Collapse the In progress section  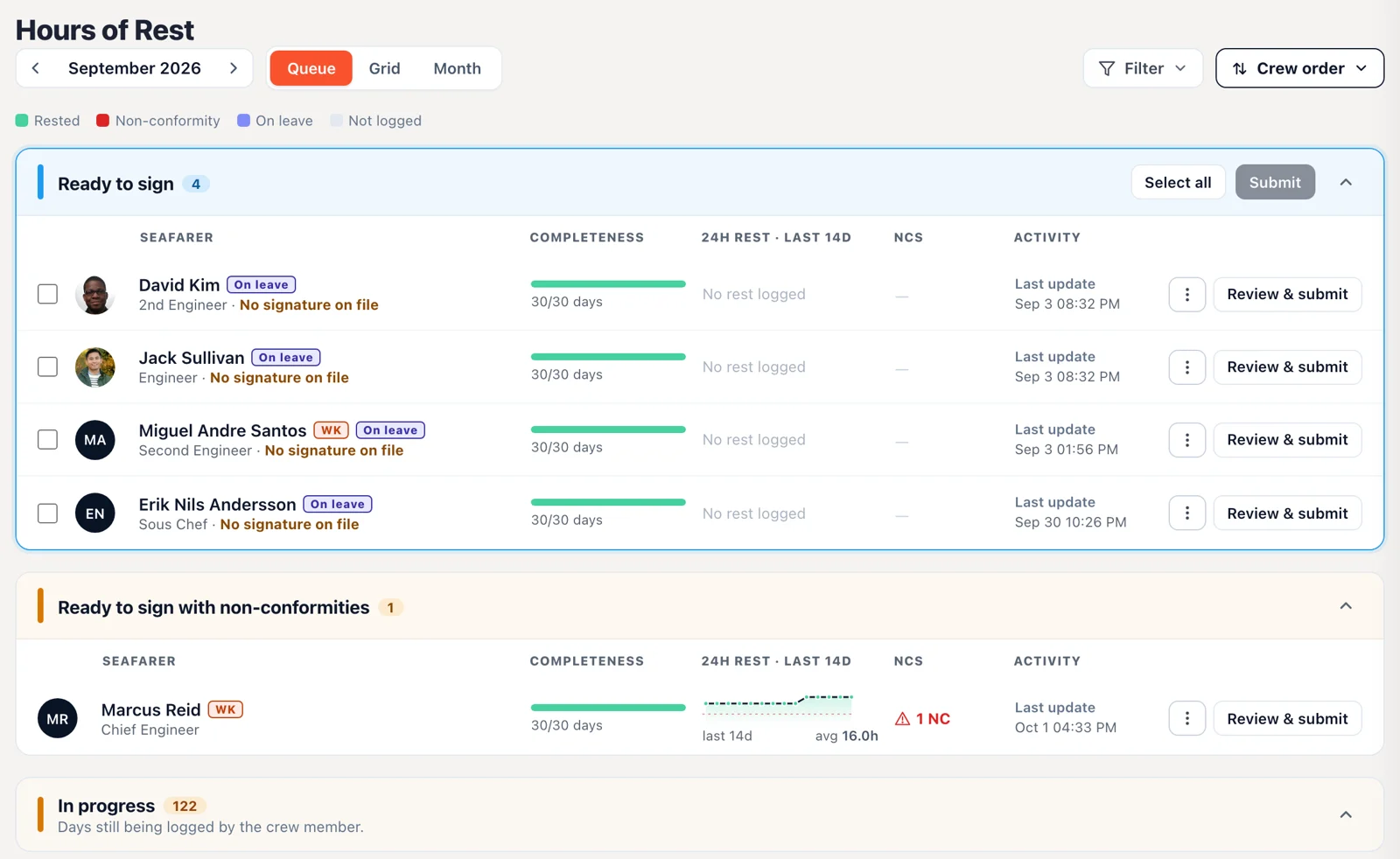(1346, 814)
